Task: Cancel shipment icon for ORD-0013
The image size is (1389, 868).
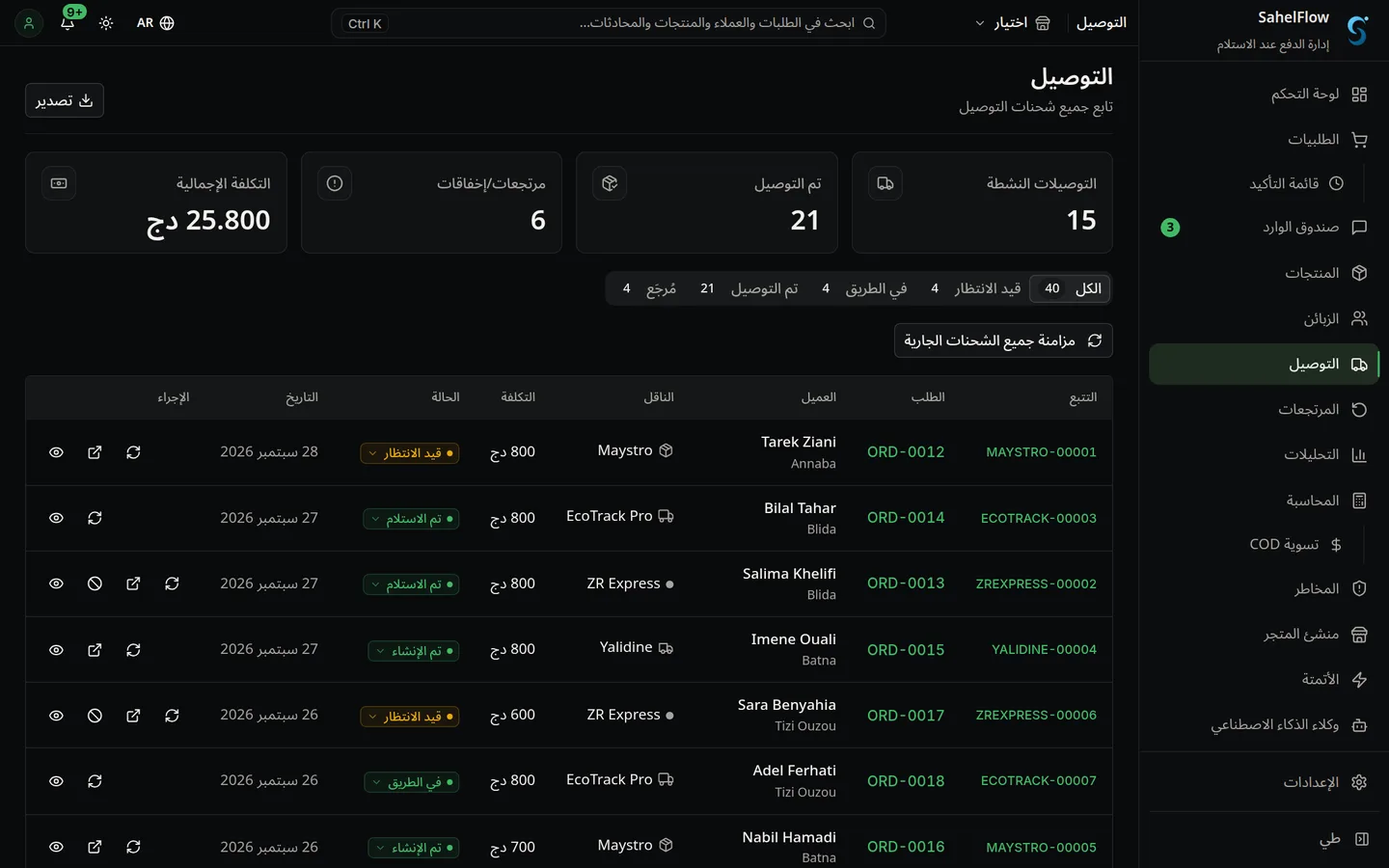Action: pos(95,583)
